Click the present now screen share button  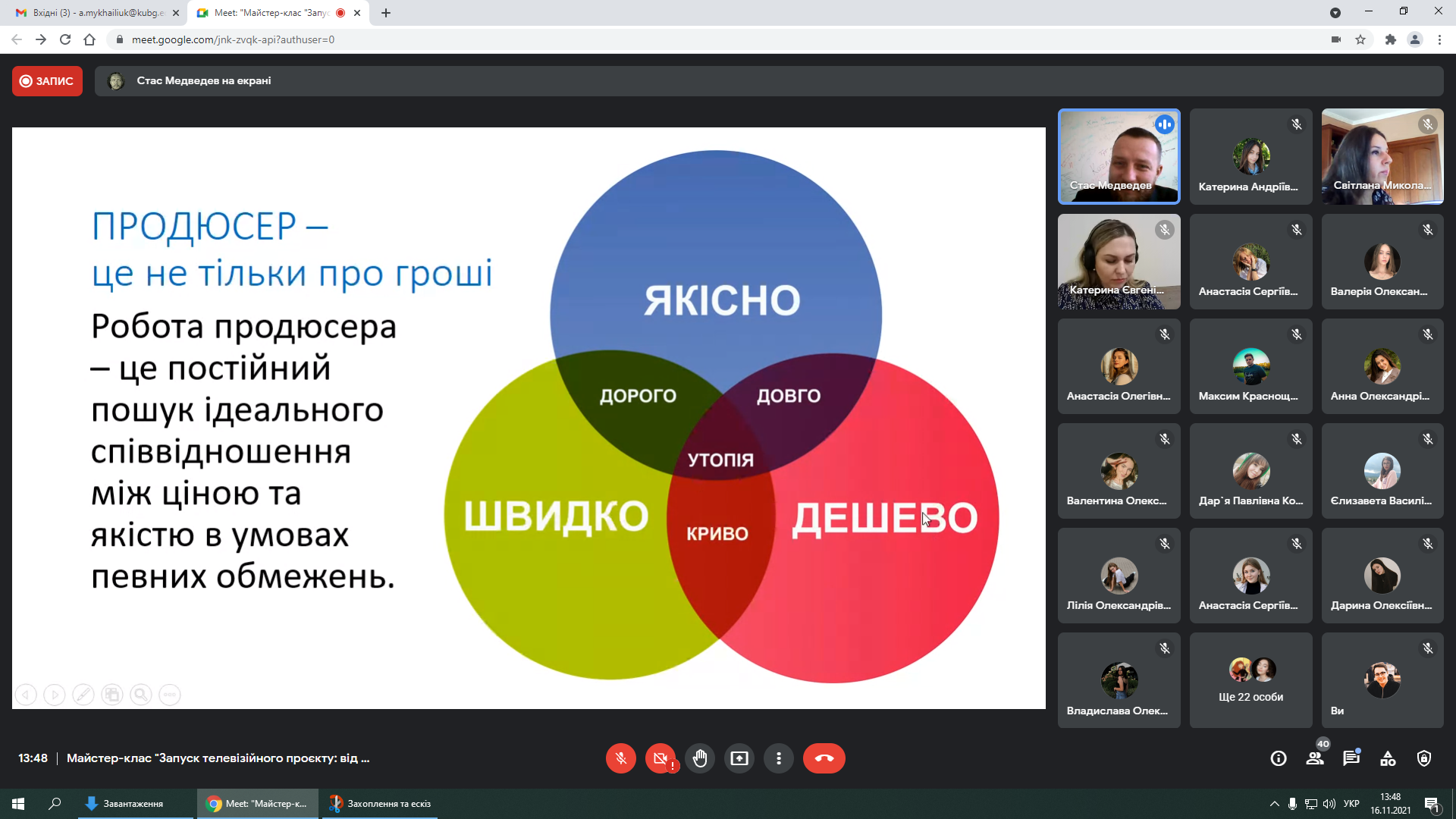[x=739, y=758]
